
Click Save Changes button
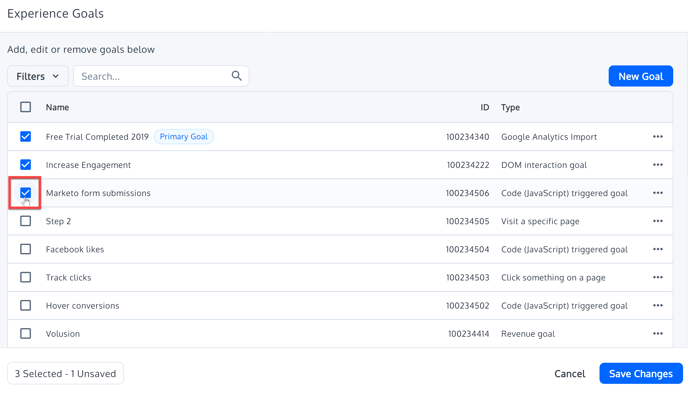(641, 374)
